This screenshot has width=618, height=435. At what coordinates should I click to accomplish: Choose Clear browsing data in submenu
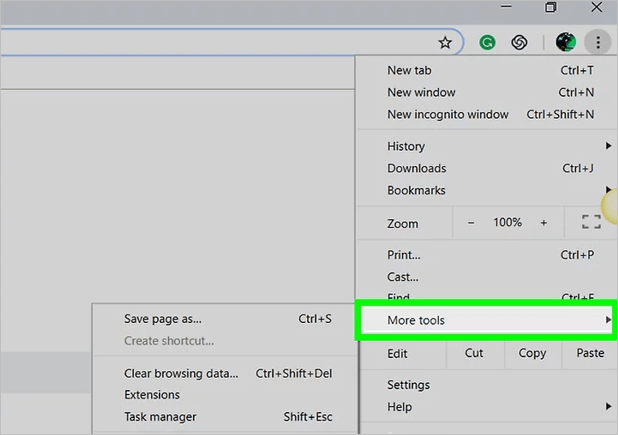point(181,373)
